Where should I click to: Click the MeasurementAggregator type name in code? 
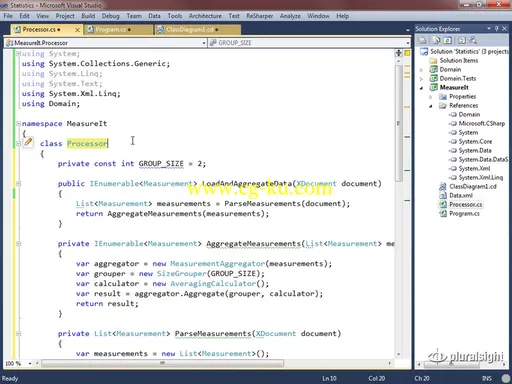coord(217,264)
